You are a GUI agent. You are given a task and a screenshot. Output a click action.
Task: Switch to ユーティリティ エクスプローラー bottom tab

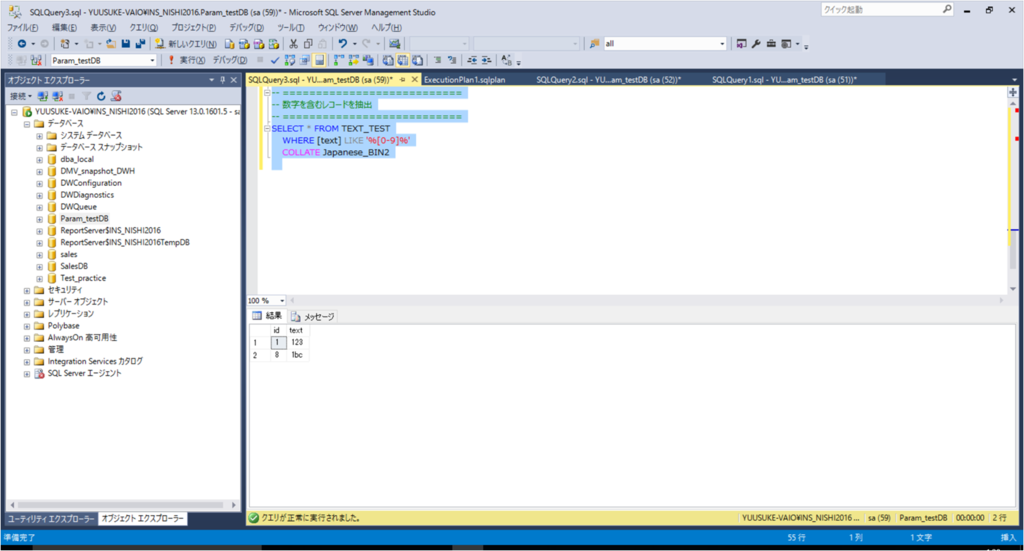pyautogui.click(x=50, y=518)
